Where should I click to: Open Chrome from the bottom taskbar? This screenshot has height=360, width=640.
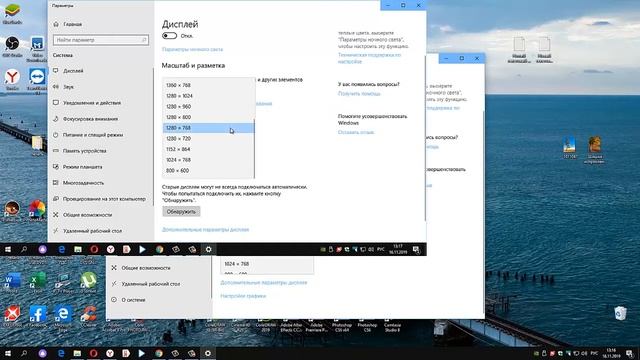click(159, 353)
